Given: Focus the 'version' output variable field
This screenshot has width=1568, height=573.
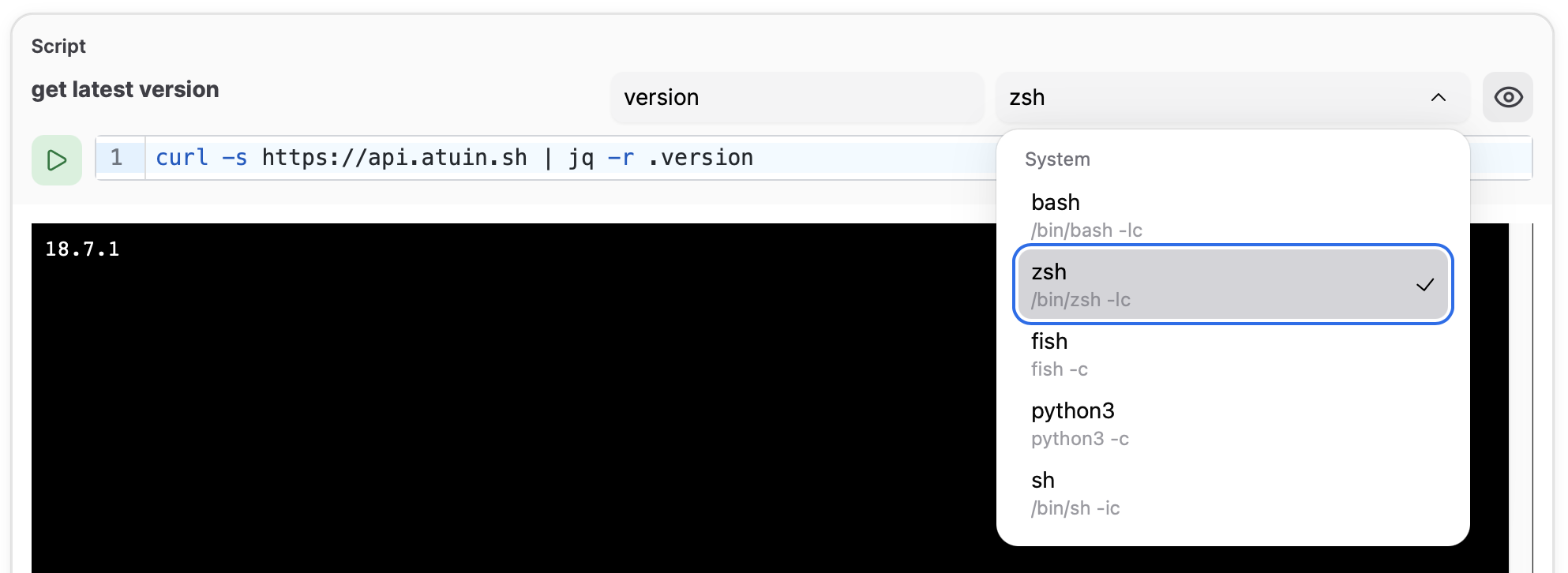Looking at the screenshot, I should [796, 97].
